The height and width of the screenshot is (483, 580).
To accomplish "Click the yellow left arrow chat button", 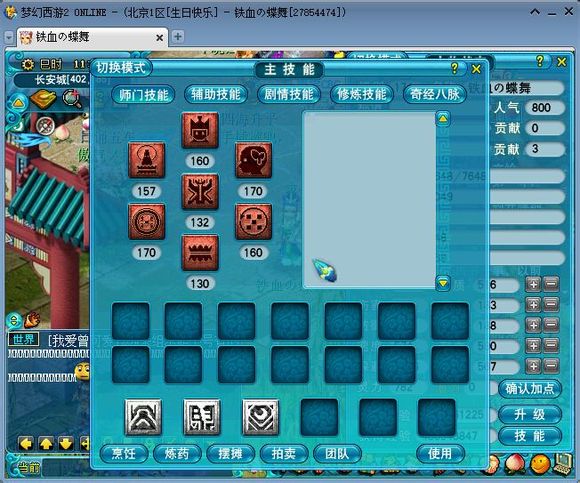I will pos(26,443).
